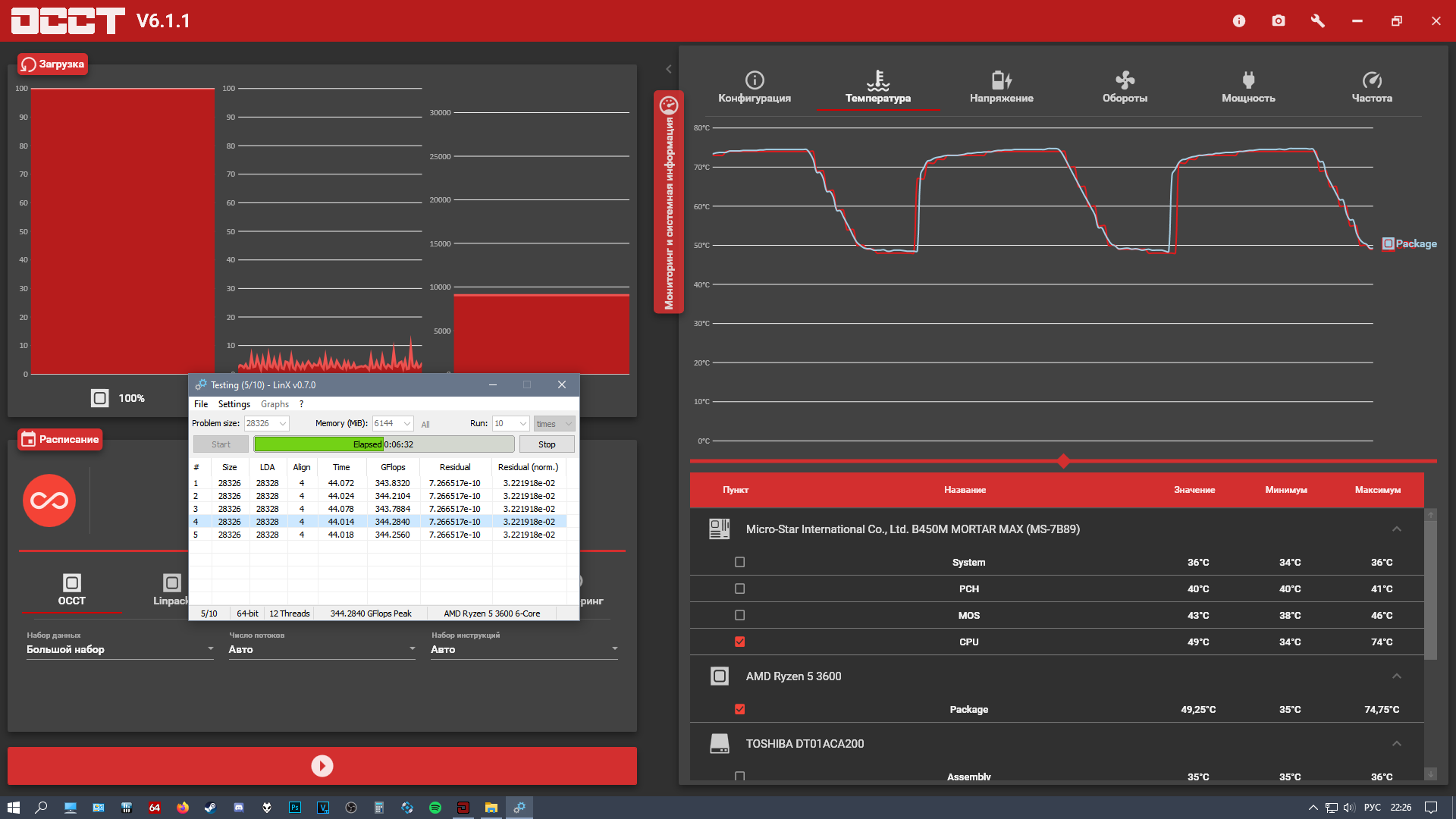This screenshot has width=1456, height=819.
Task: Open the Набор данных dropdown
Action: click(120, 649)
